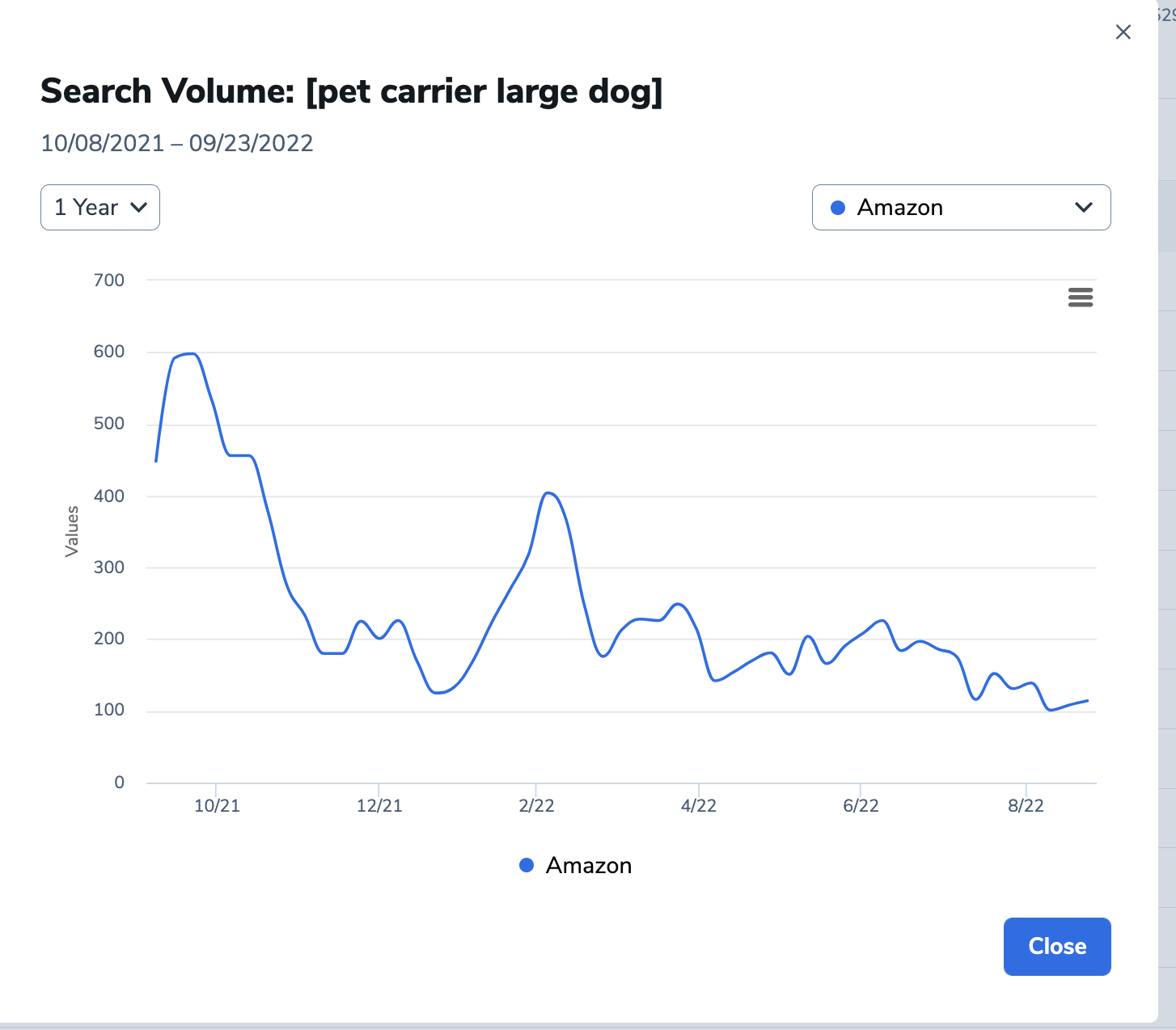Open the 1 Year time range dropdown
Screen dimensions: 1176x1030
(100, 208)
